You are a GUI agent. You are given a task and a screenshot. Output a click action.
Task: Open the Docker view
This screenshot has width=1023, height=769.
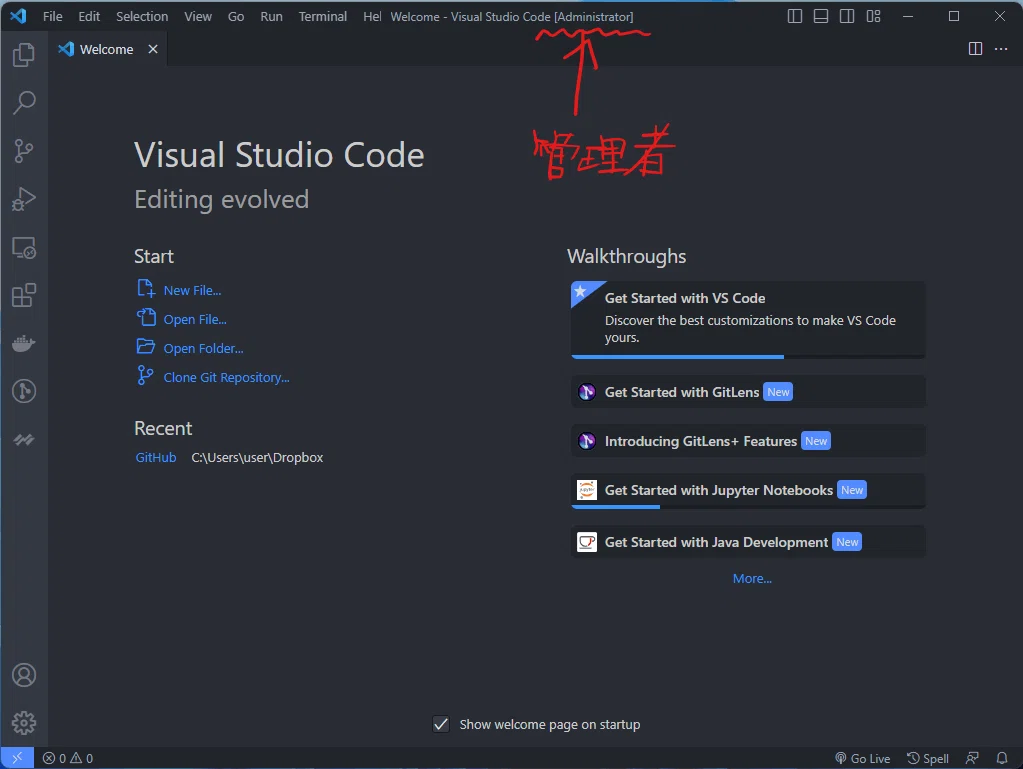[x=24, y=343]
